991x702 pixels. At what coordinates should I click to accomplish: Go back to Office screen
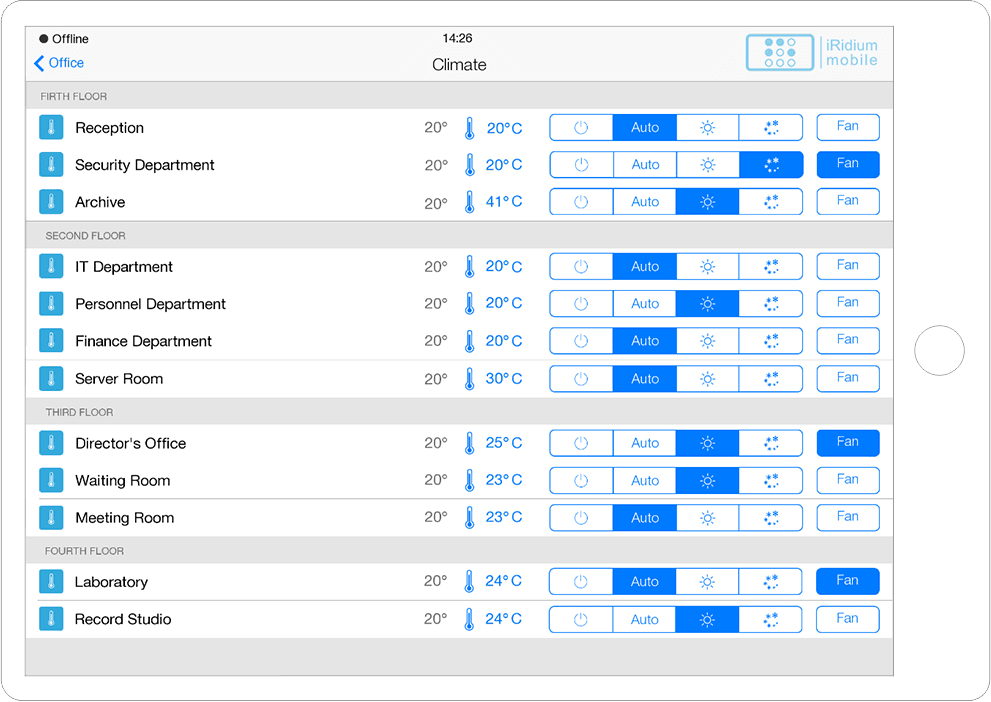coord(59,63)
